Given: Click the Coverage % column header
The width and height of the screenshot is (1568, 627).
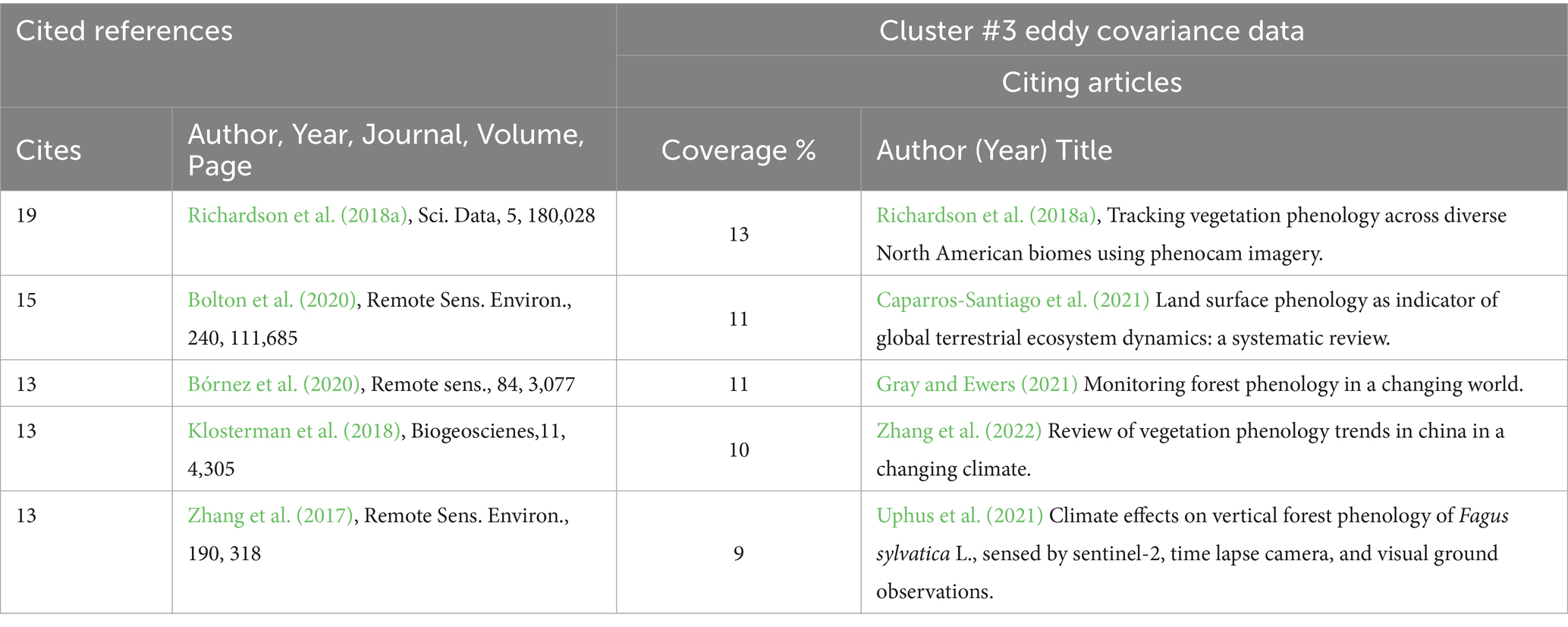Looking at the screenshot, I should pos(738,150).
